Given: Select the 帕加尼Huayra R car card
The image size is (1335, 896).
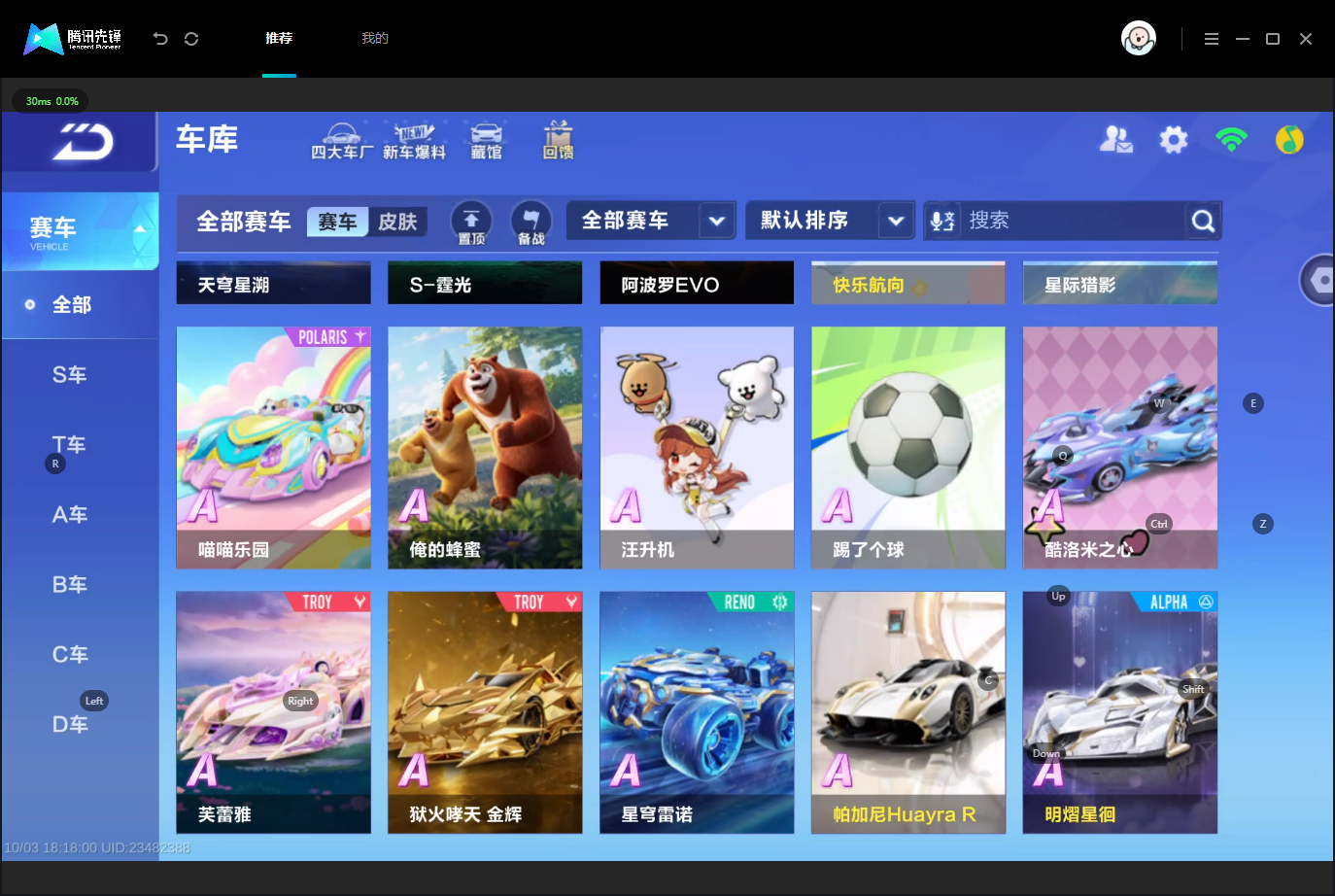Looking at the screenshot, I should pyautogui.click(x=908, y=713).
